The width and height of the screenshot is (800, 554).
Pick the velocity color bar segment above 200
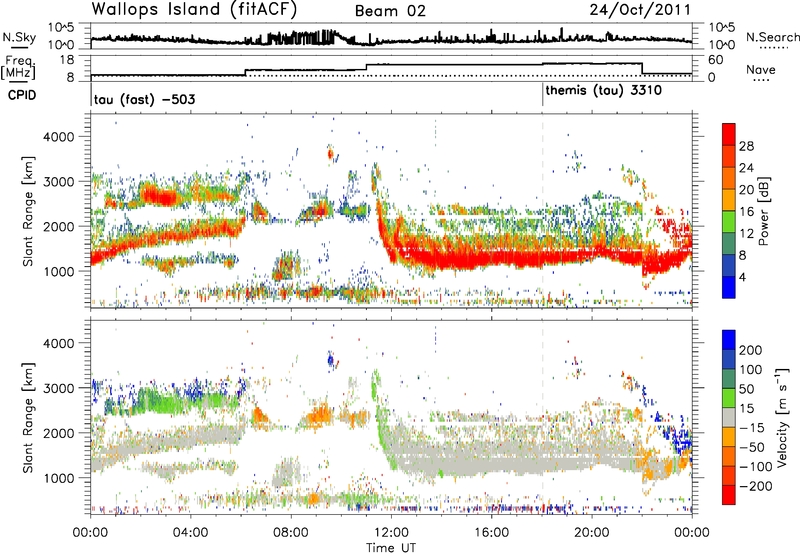[729, 339]
